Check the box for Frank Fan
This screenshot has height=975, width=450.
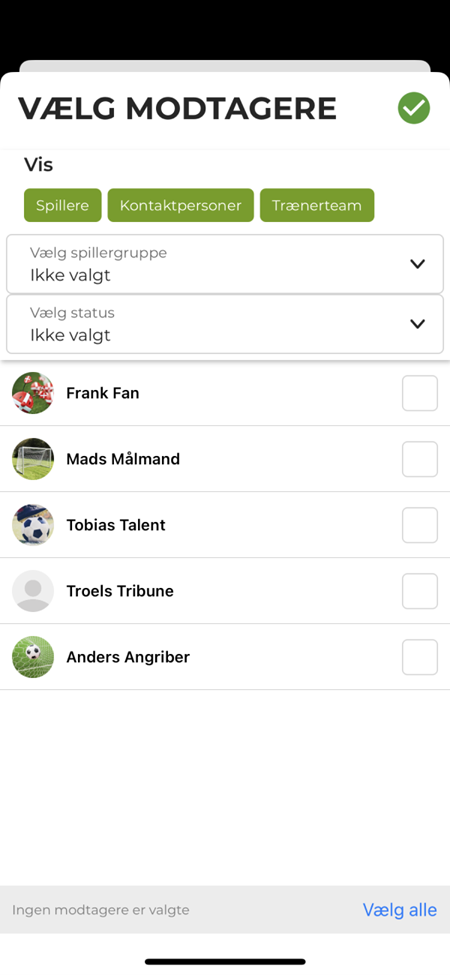tap(420, 393)
